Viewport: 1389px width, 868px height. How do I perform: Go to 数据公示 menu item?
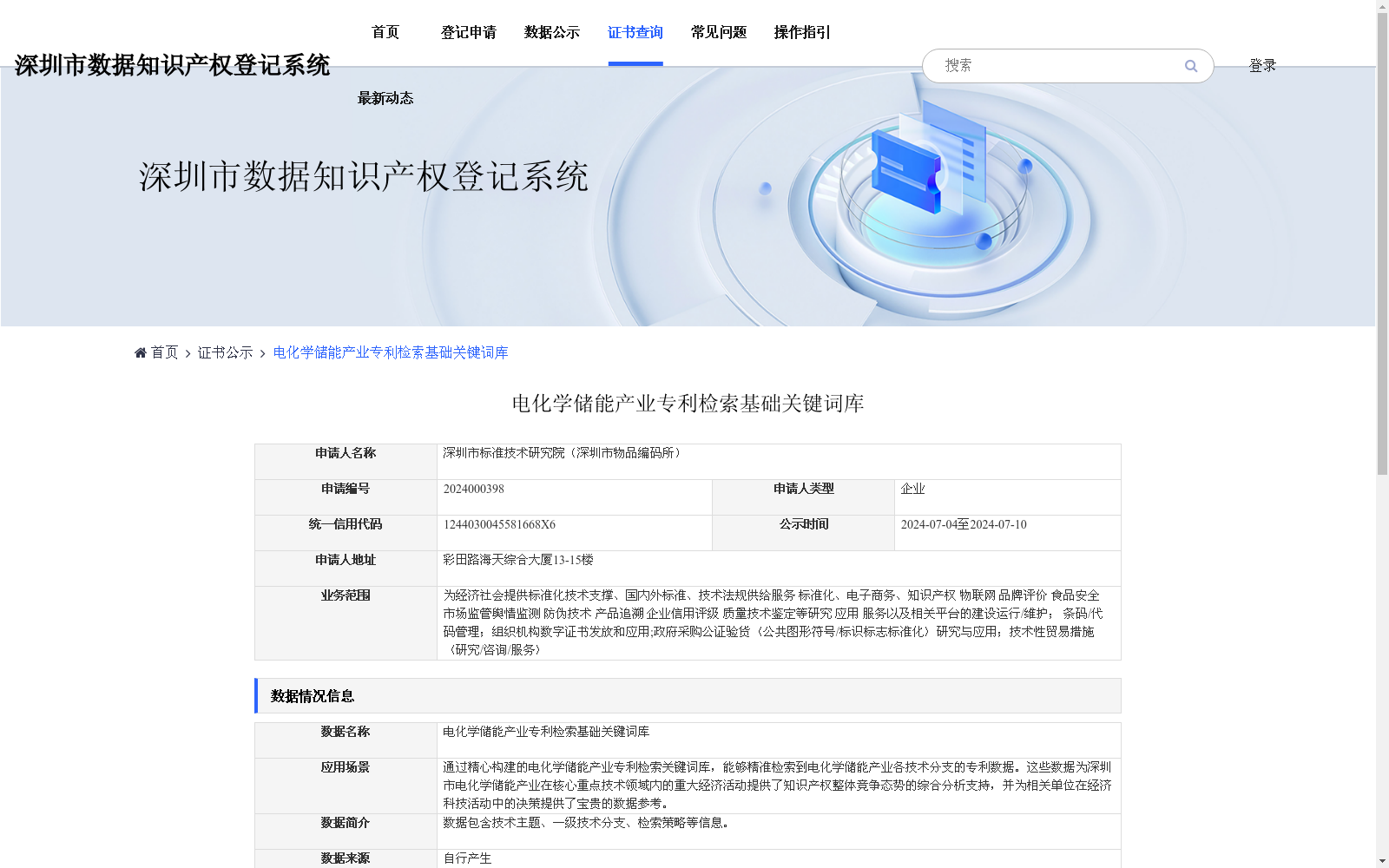tap(552, 32)
